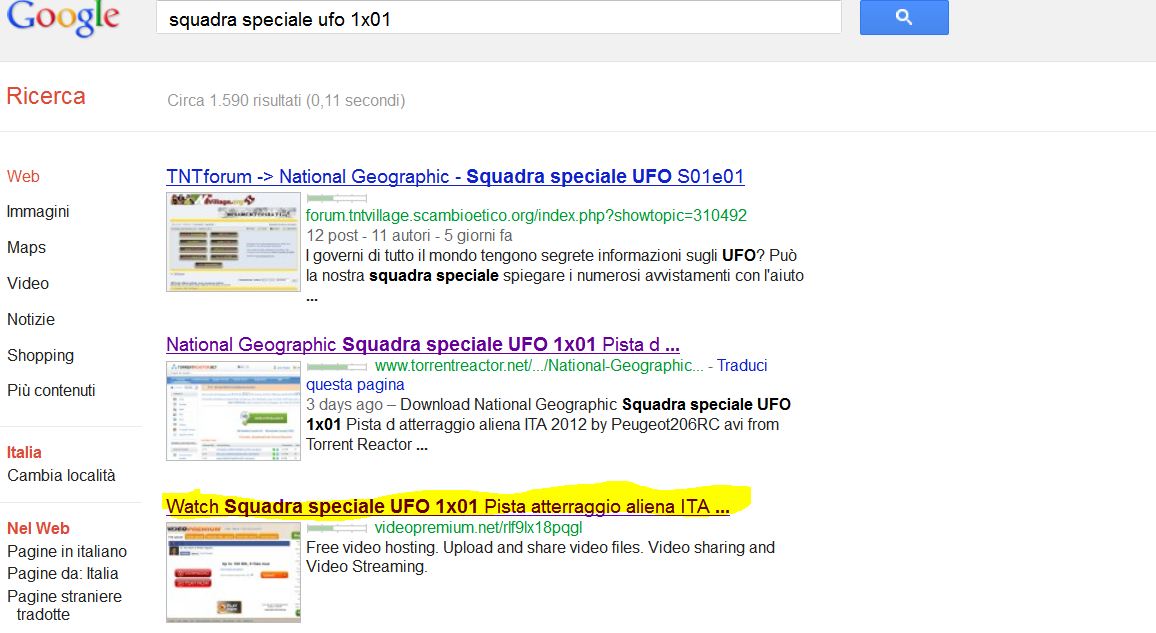The height and width of the screenshot is (633, 1156).
Task: Click the blue magnifier search button
Action: 904,17
